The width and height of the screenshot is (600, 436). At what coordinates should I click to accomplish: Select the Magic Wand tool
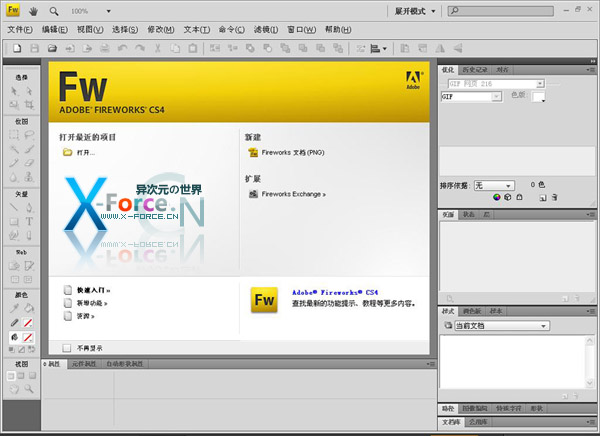(x=14, y=149)
